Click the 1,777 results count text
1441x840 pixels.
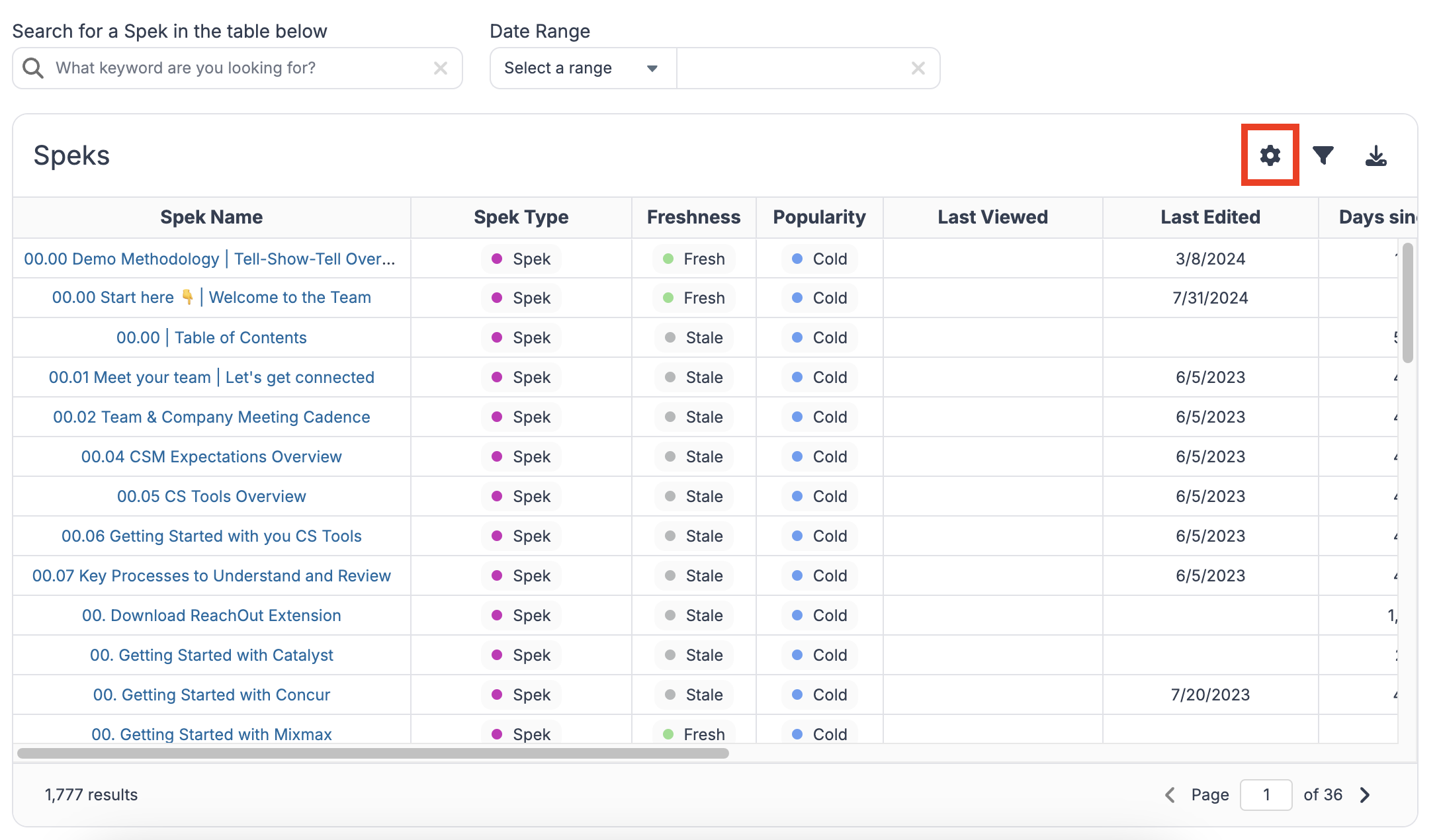point(91,794)
